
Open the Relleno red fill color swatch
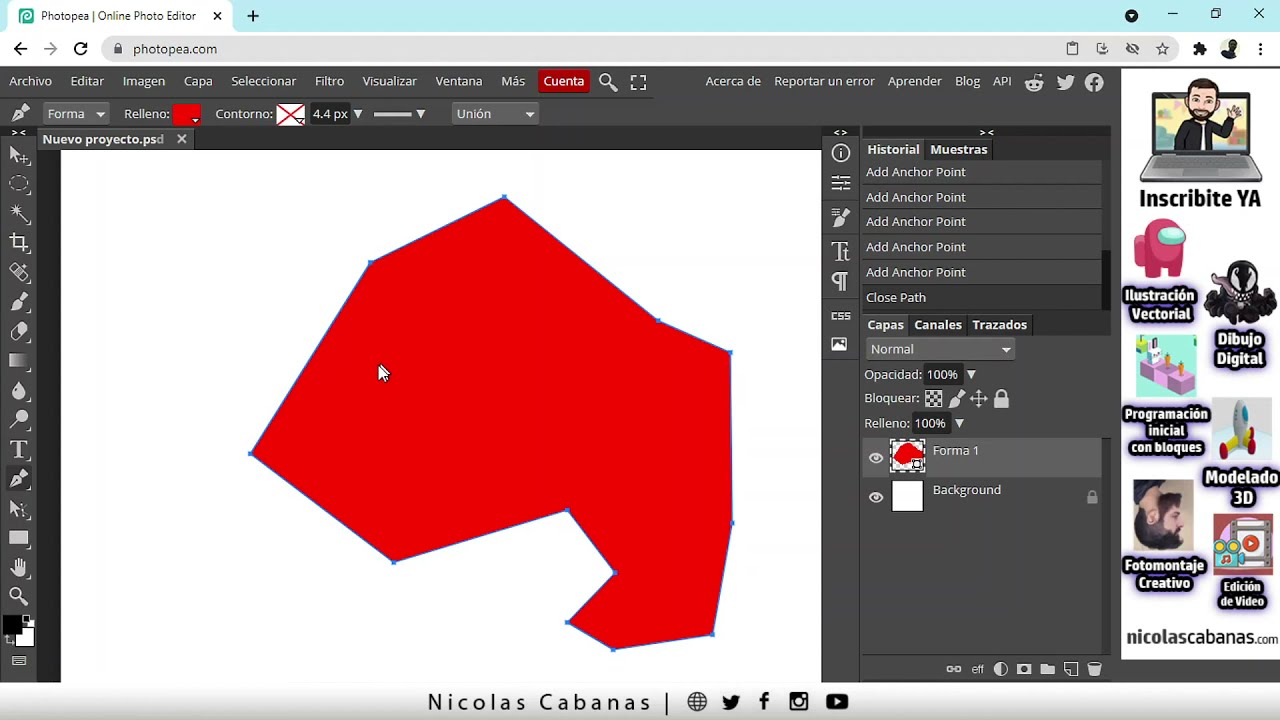[187, 114]
